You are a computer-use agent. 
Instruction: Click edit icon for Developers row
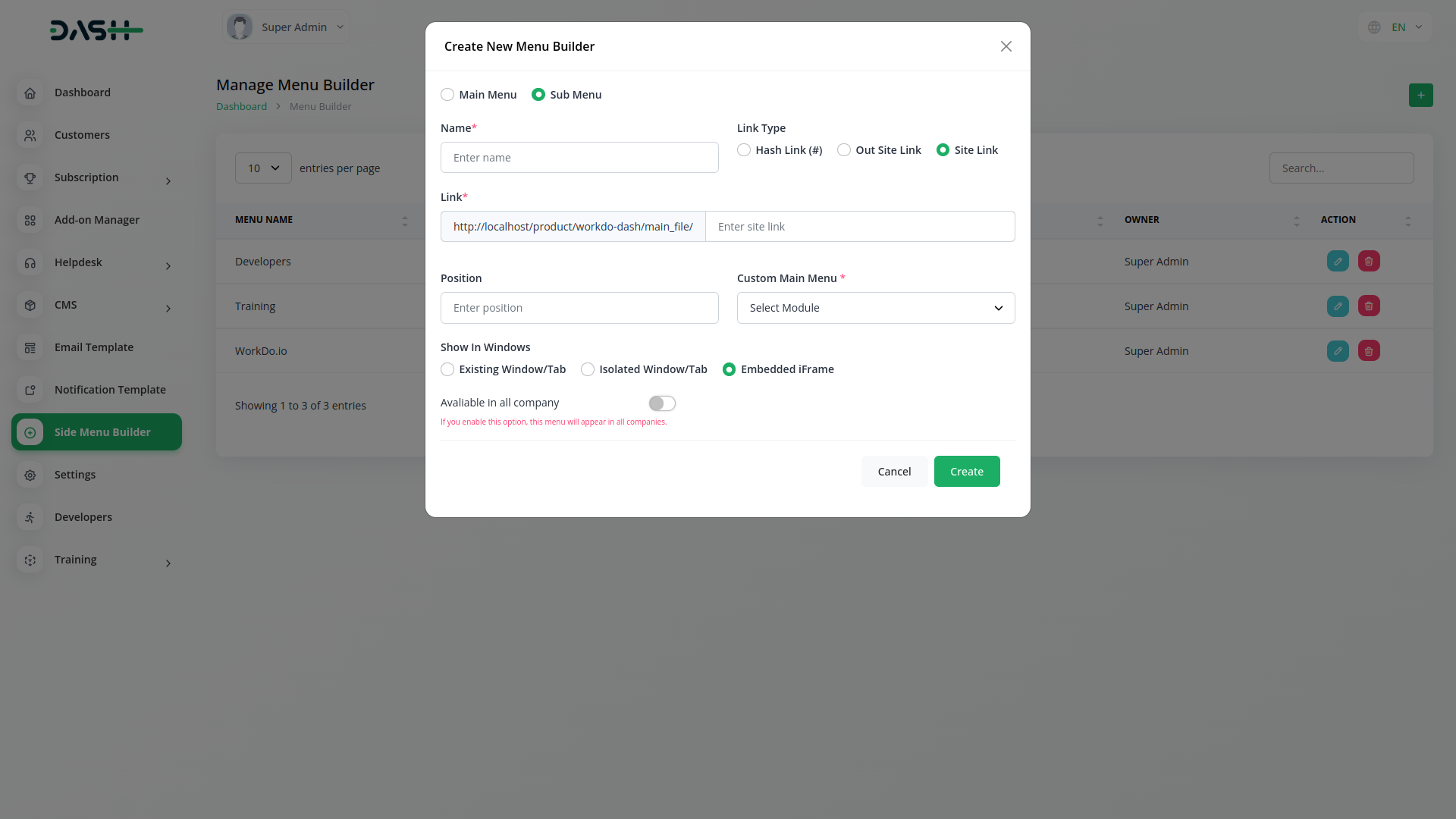pos(1337,262)
